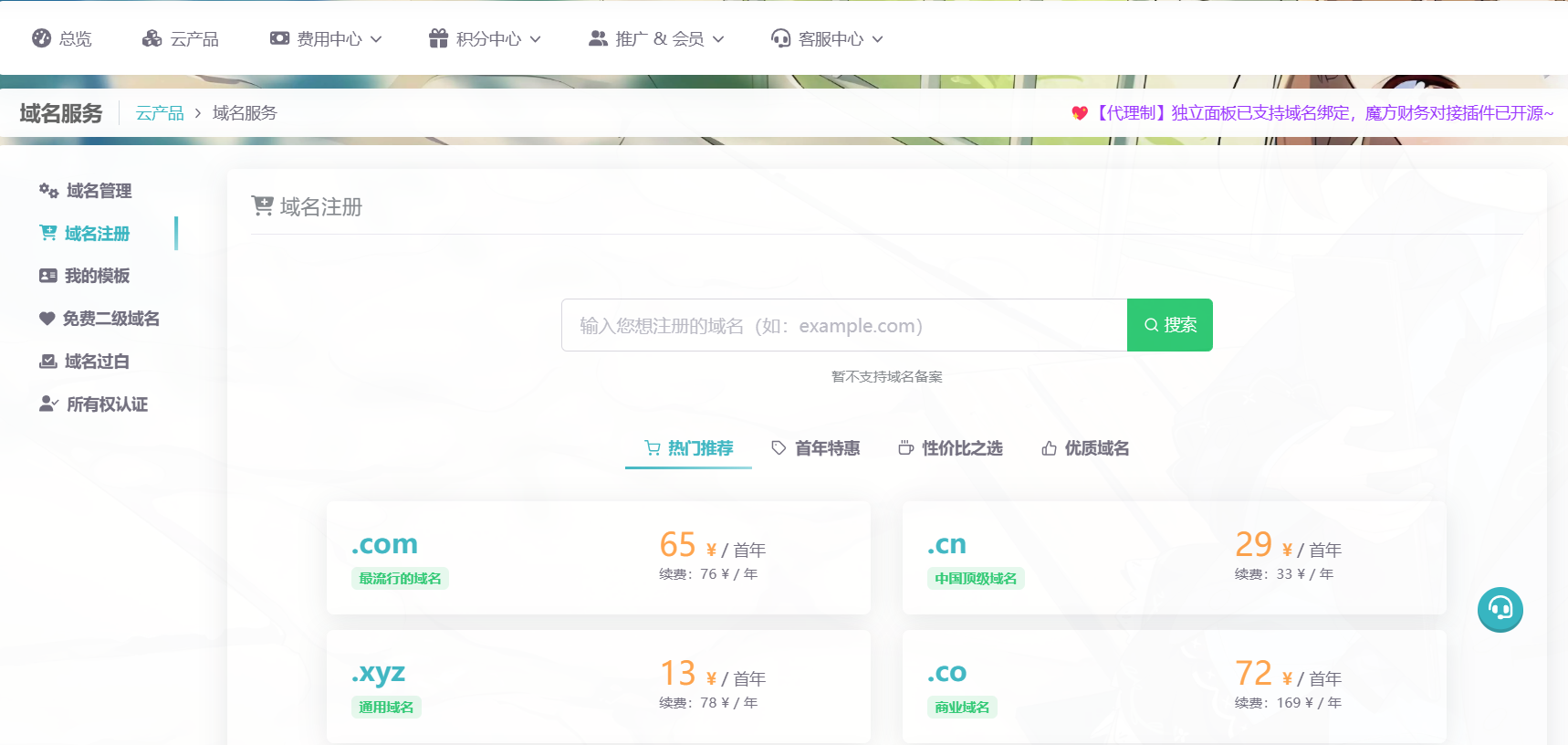This screenshot has height=745, width=1568.
Task: Click the gears icon for 域名管理
Action: pyautogui.click(x=48, y=191)
